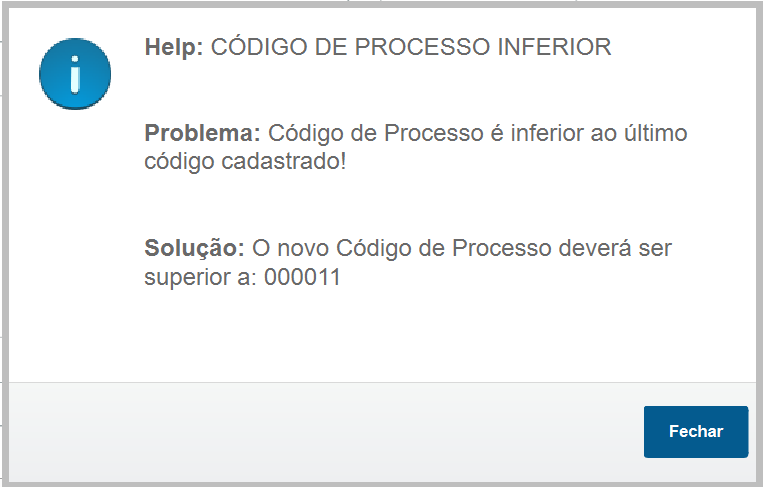This screenshot has height=487, width=763.
Task: Click "Processo" in the solution line
Action: coord(498,248)
